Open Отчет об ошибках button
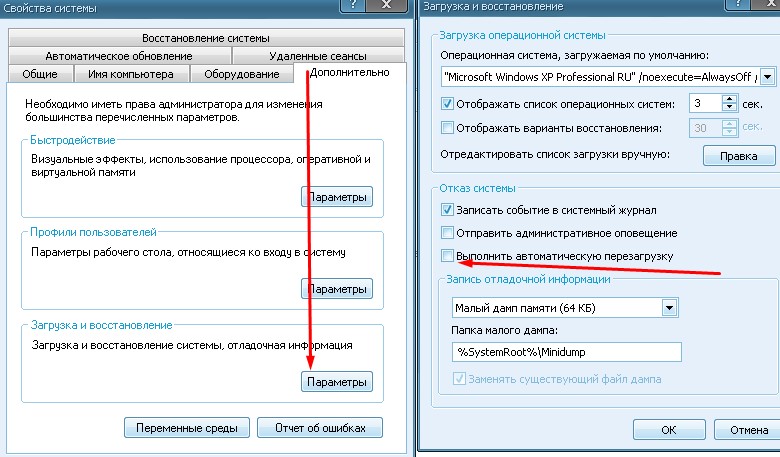Viewport: 780px width, 457px height. 320,428
